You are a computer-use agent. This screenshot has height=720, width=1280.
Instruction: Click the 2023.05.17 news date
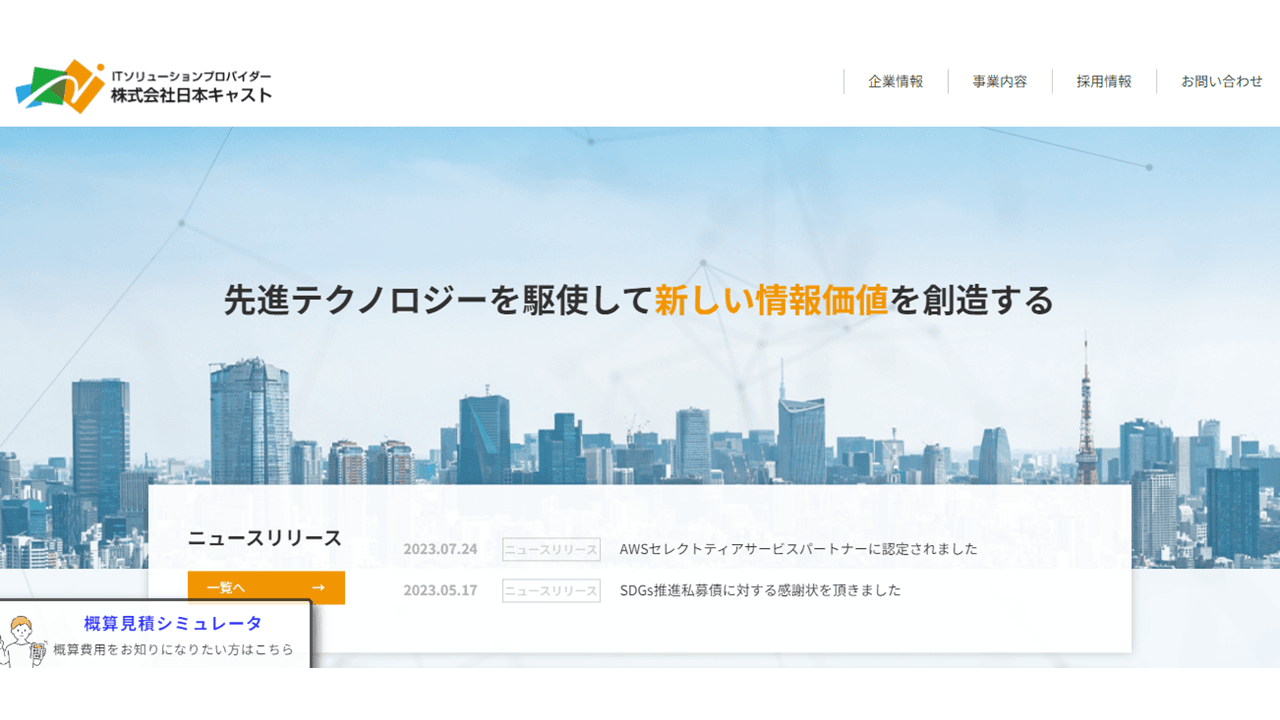pos(441,590)
